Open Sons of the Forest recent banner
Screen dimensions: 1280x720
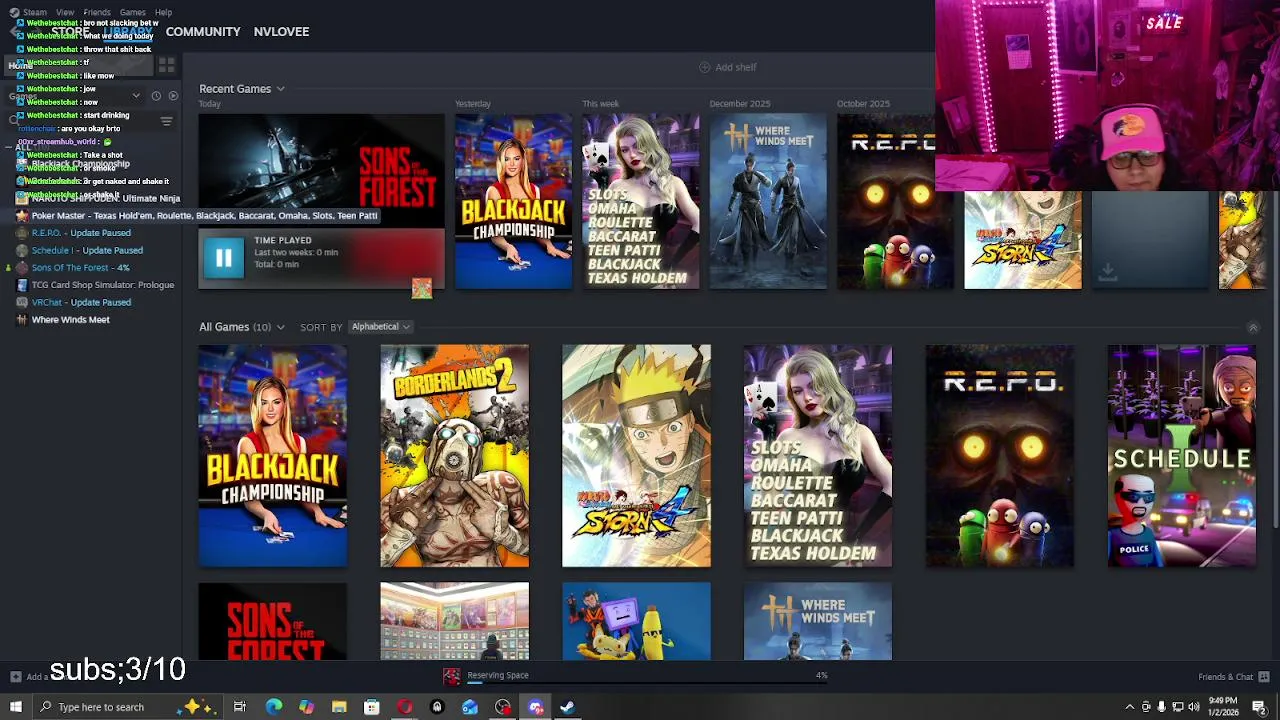pos(321,171)
